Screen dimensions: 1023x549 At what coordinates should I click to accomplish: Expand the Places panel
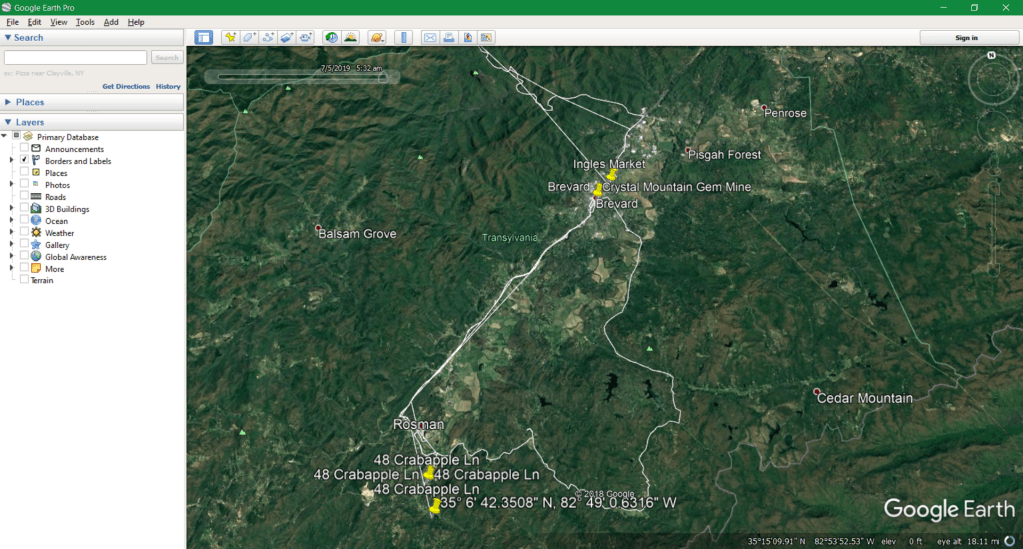coord(8,102)
